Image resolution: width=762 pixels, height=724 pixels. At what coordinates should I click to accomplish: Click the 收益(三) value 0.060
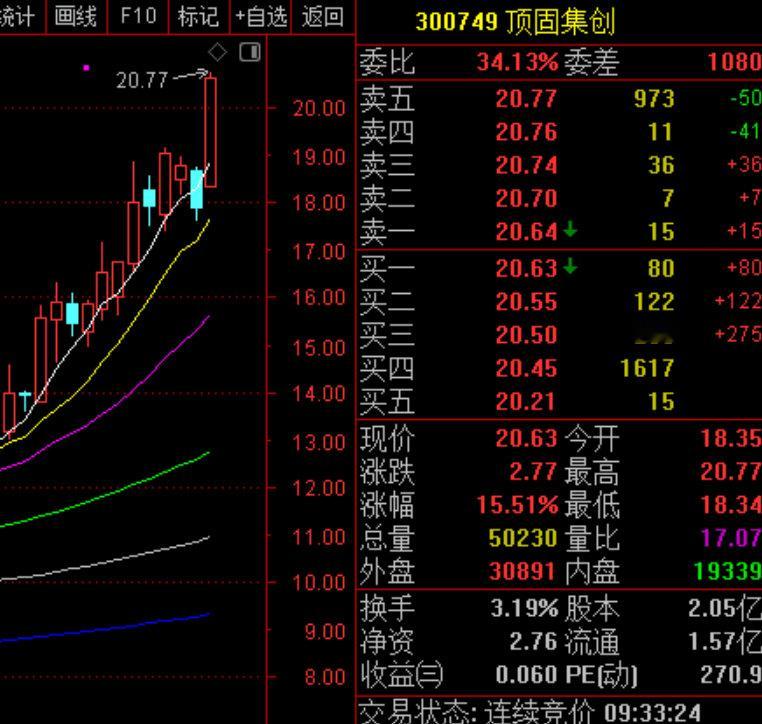click(x=526, y=675)
